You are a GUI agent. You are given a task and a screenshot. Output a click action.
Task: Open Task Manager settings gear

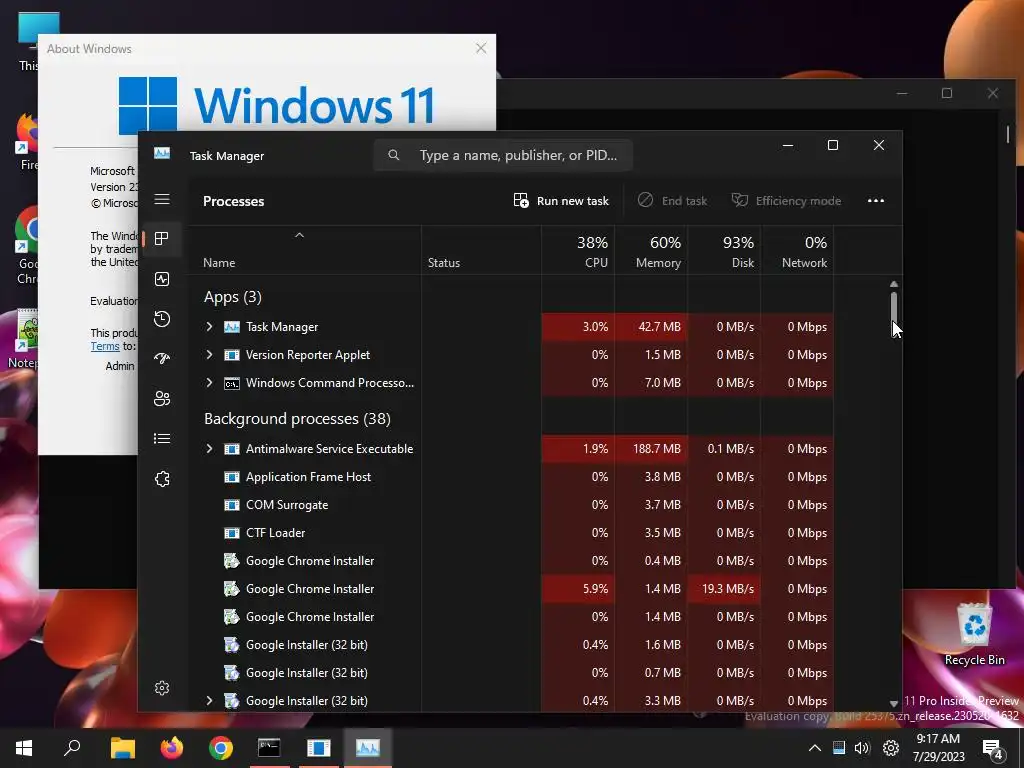point(162,688)
